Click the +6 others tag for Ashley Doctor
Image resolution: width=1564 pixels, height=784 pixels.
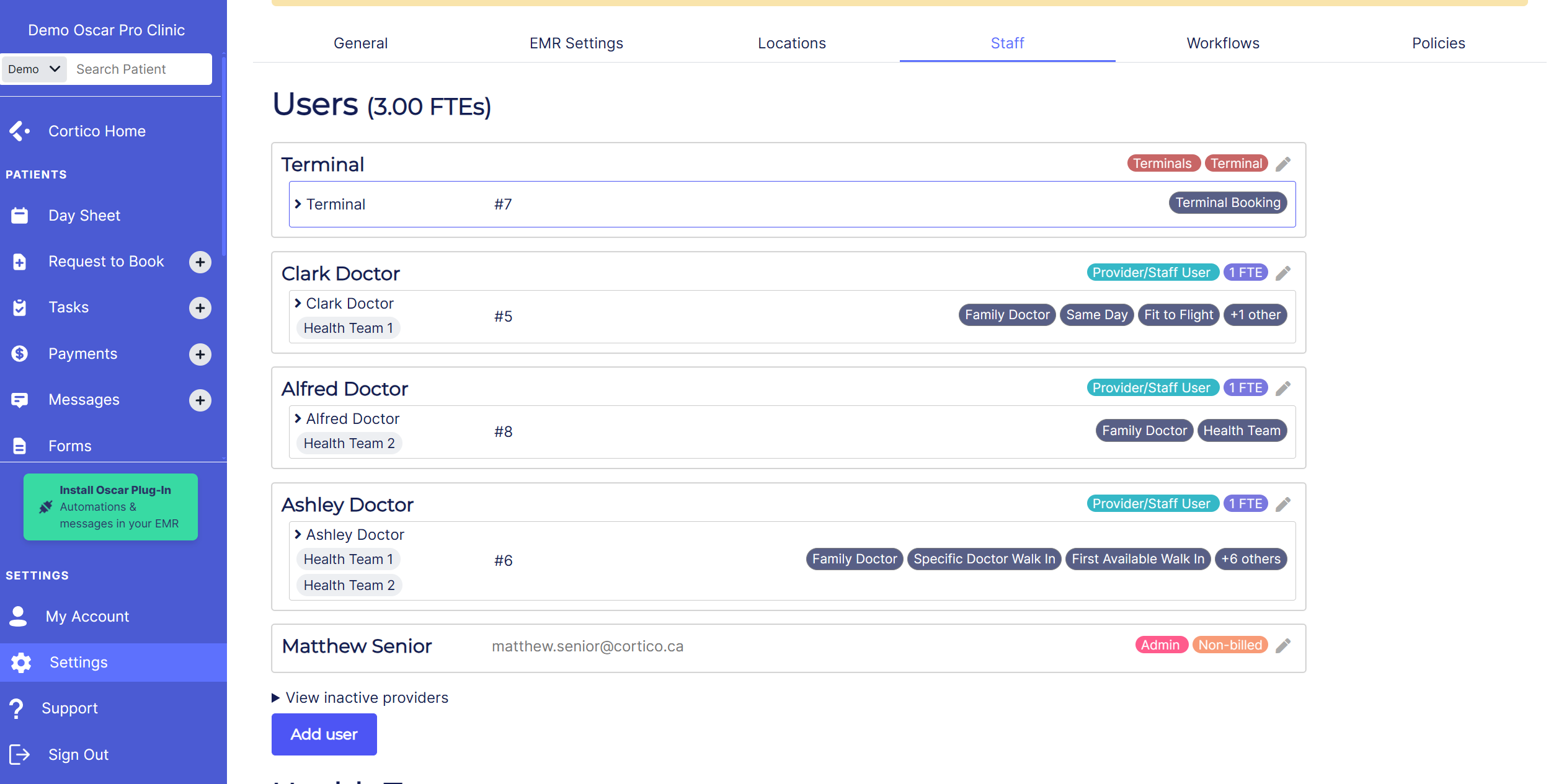point(1250,559)
